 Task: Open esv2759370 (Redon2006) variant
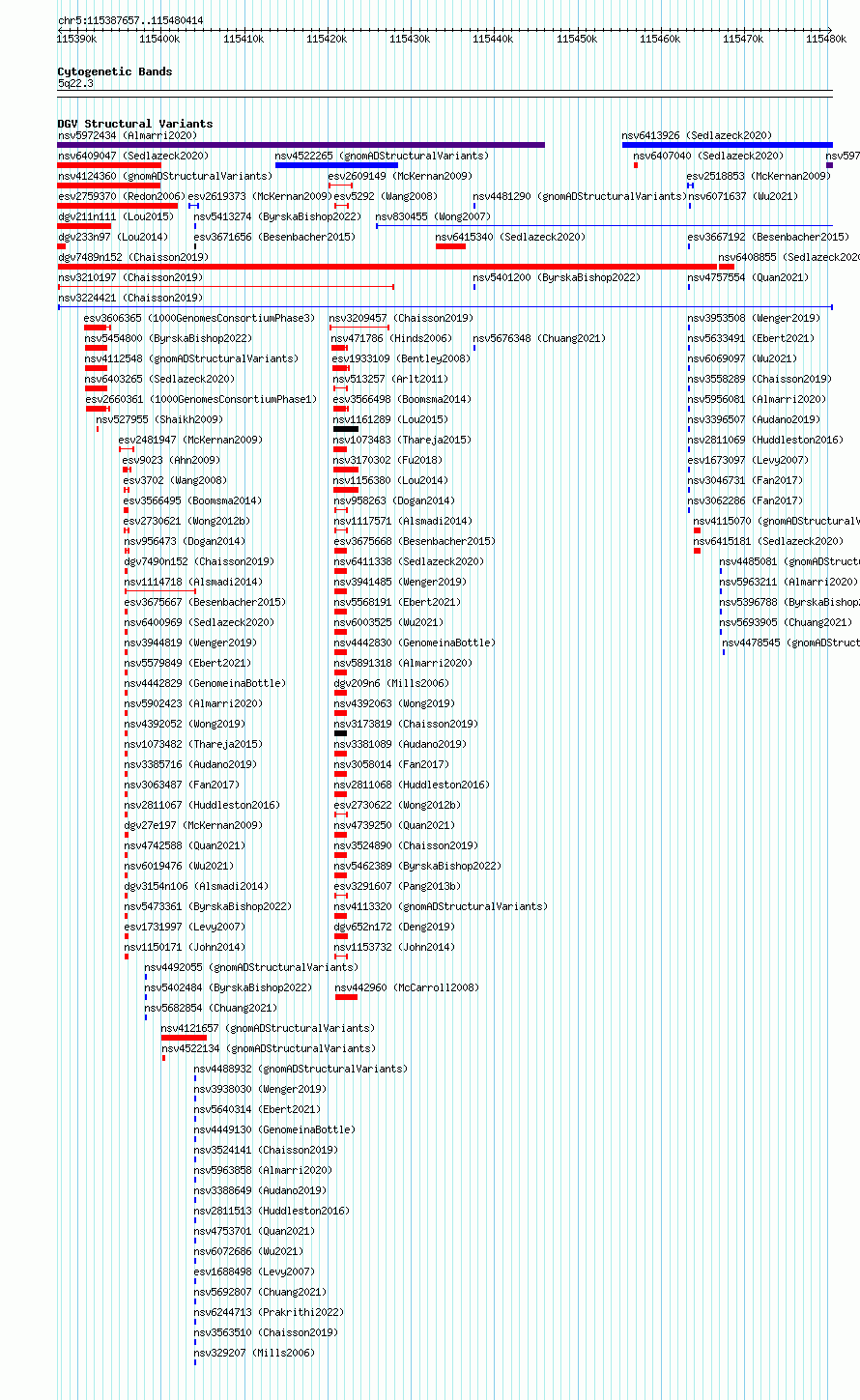point(121,197)
